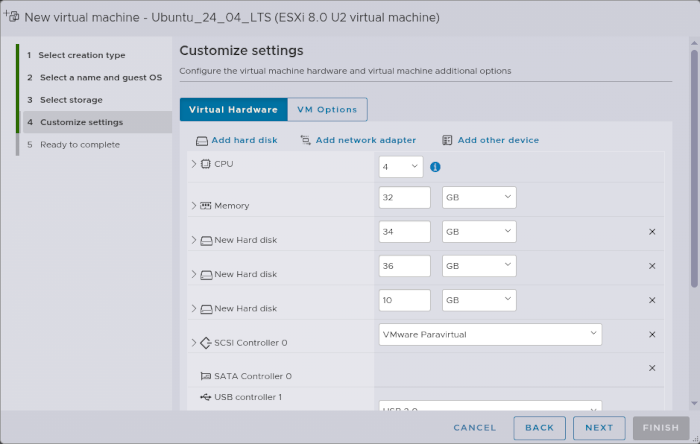Click the SCSI Controller 0 icon

coord(205,343)
